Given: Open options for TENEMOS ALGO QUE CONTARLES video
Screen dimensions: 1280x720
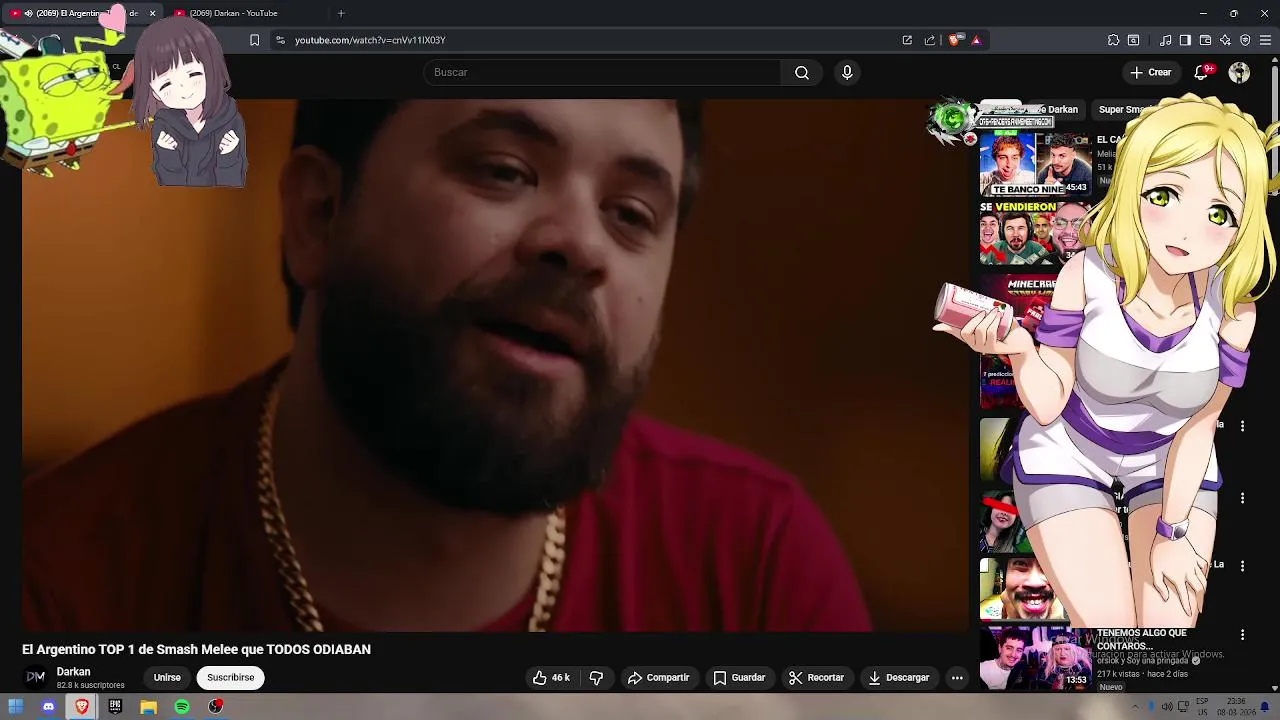Looking at the screenshot, I should tap(1242, 635).
